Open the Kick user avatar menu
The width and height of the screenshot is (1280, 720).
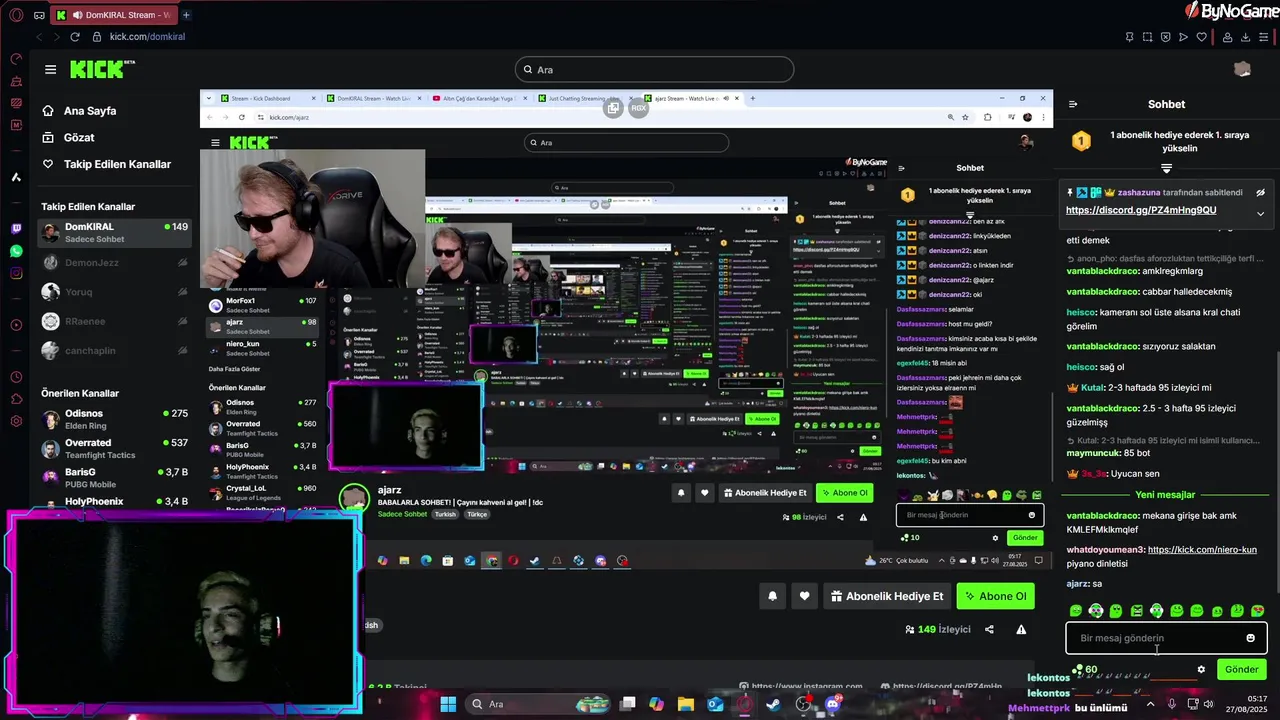pyautogui.click(x=1242, y=69)
